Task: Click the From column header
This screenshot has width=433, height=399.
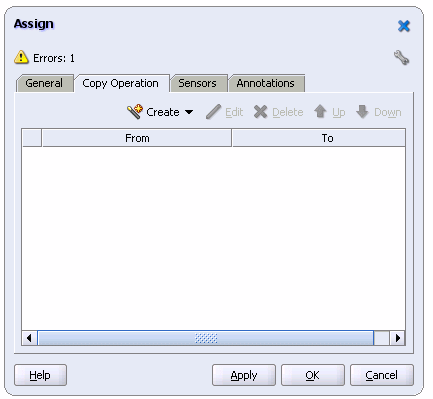Action: (137, 138)
